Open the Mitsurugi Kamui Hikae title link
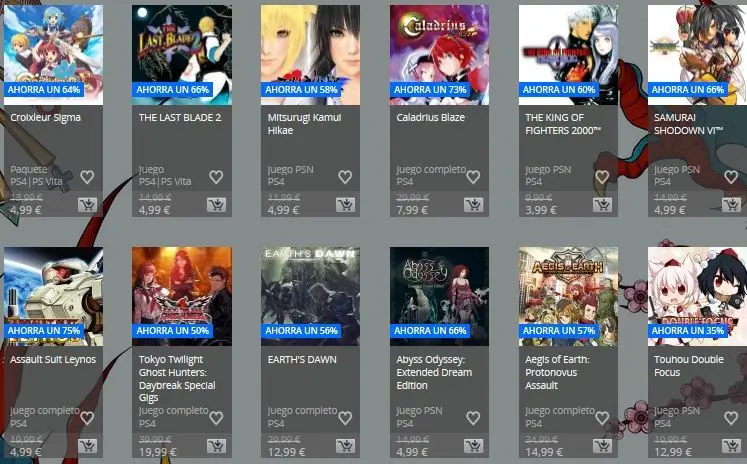747x464 pixels. [x=304, y=124]
